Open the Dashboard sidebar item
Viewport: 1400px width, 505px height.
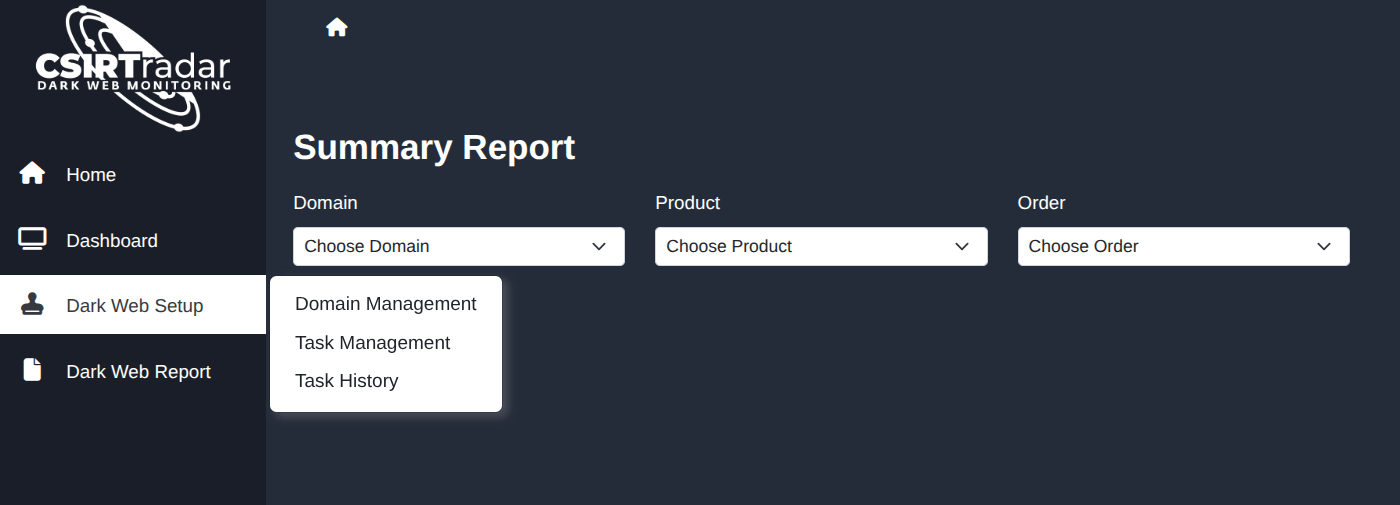click(x=133, y=240)
